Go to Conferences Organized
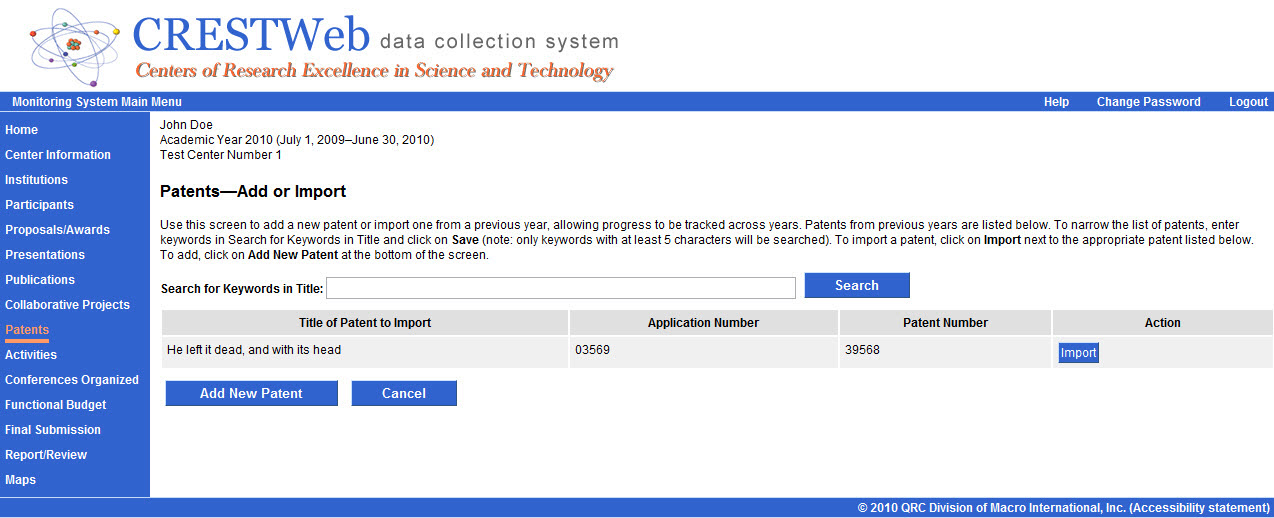1274x518 pixels. point(72,380)
